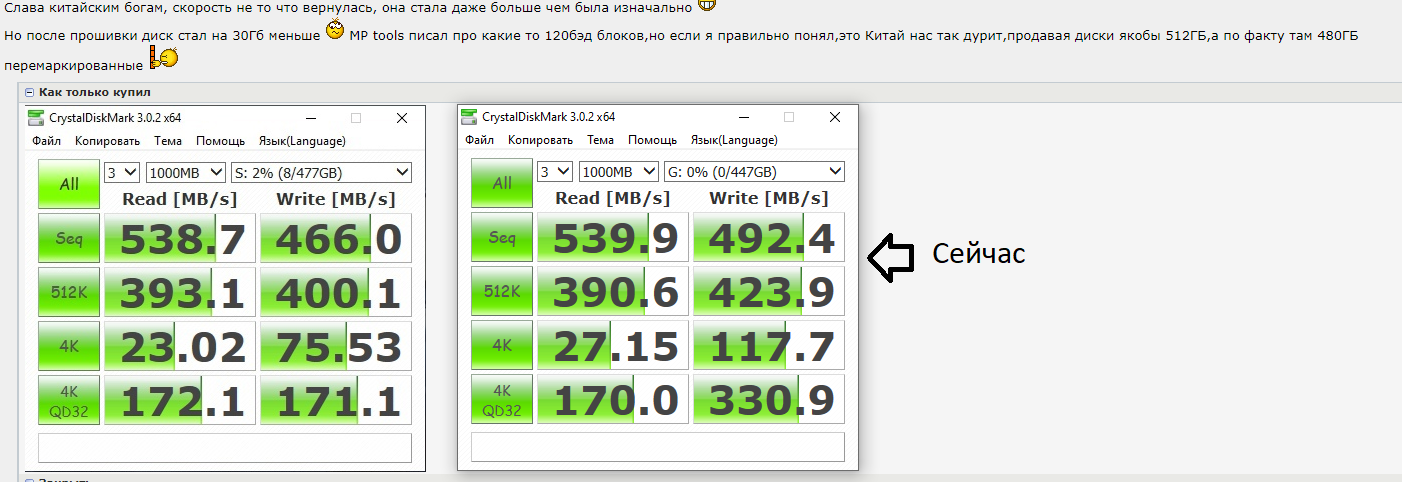Click Seq write value 466.0 in left window
This screenshot has width=1402, height=482.
pyautogui.click(x=335, y=238)
